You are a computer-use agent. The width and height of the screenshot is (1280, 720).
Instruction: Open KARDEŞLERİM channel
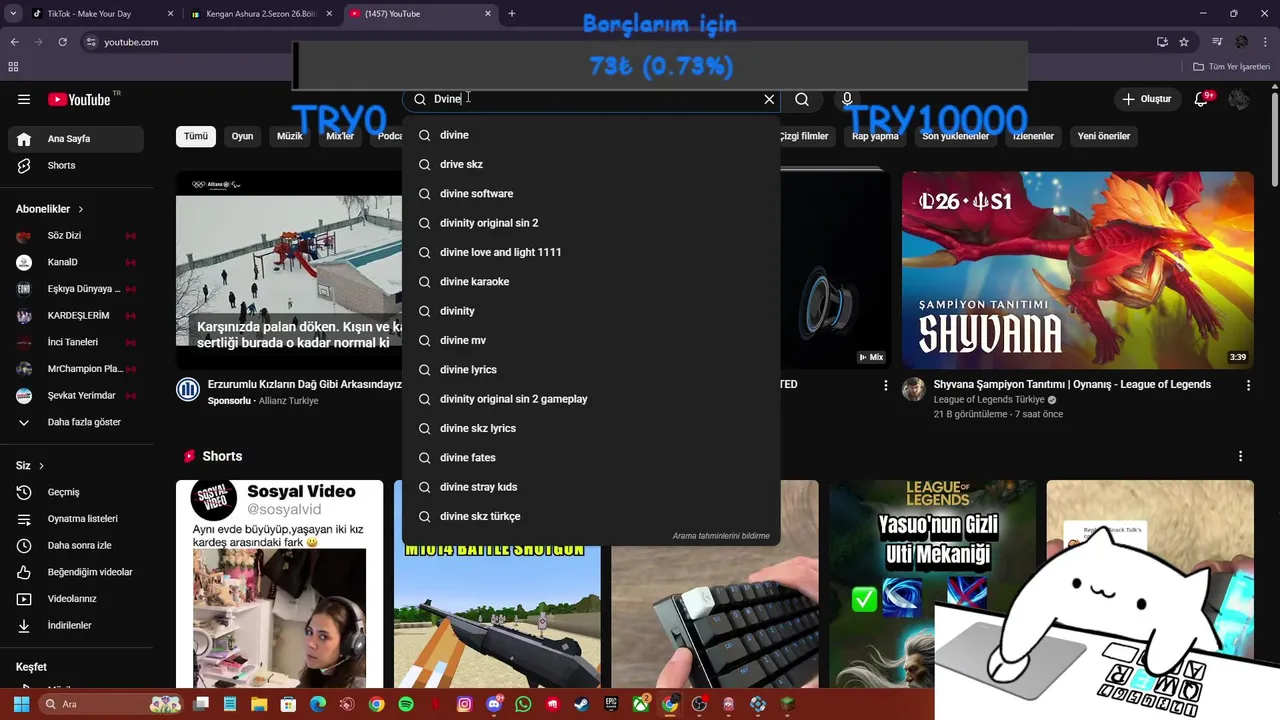76,315
